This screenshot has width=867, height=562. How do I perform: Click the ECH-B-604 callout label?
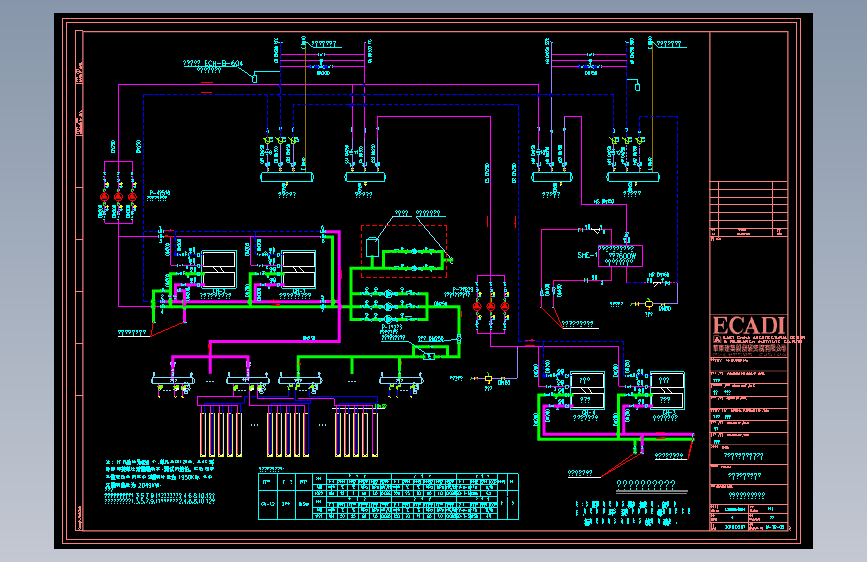point(213,64)
